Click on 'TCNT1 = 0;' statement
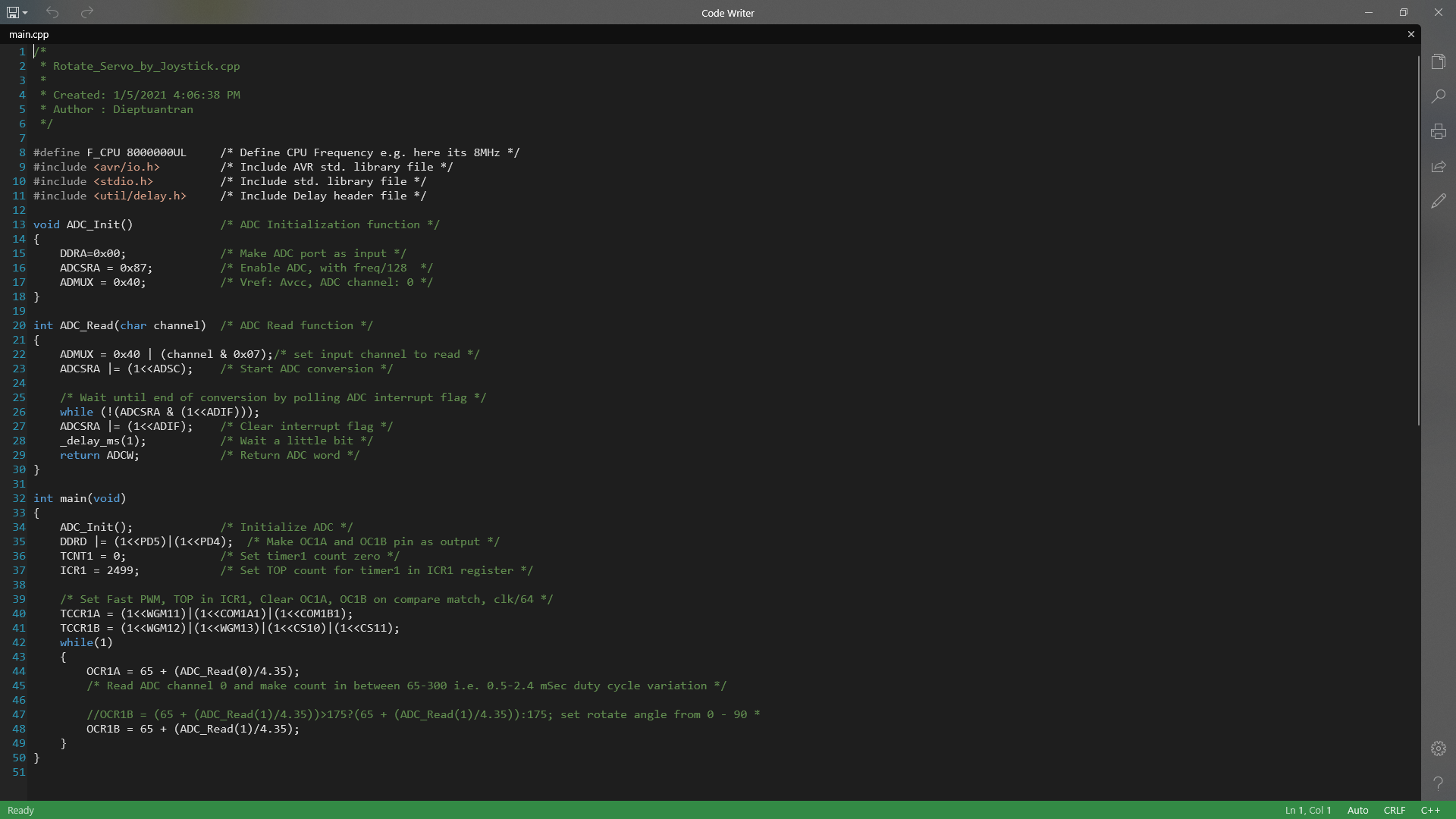 click(x=93, y=556)
